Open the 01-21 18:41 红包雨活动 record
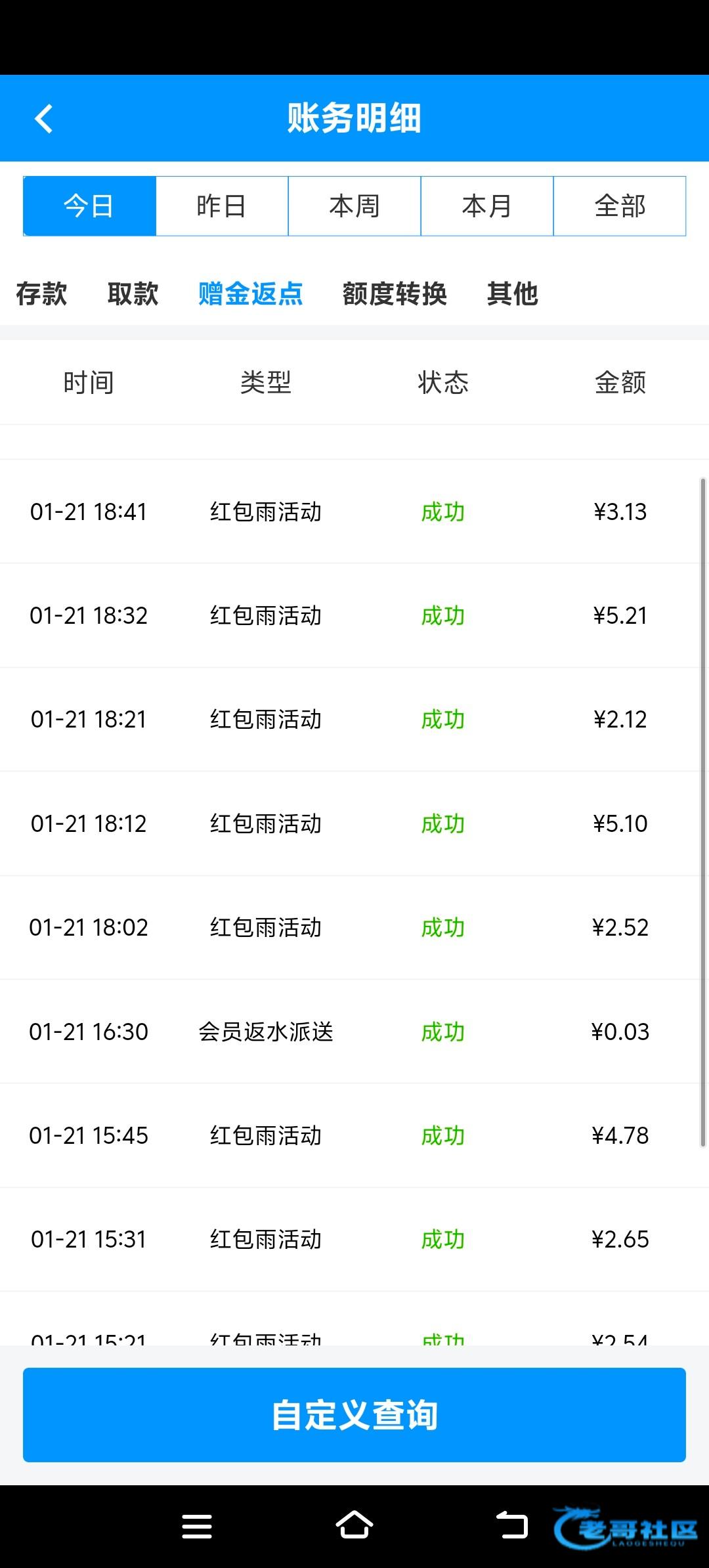Viewport: 709px width, 1568px height. pyautogui.click(x=354, y=512)
